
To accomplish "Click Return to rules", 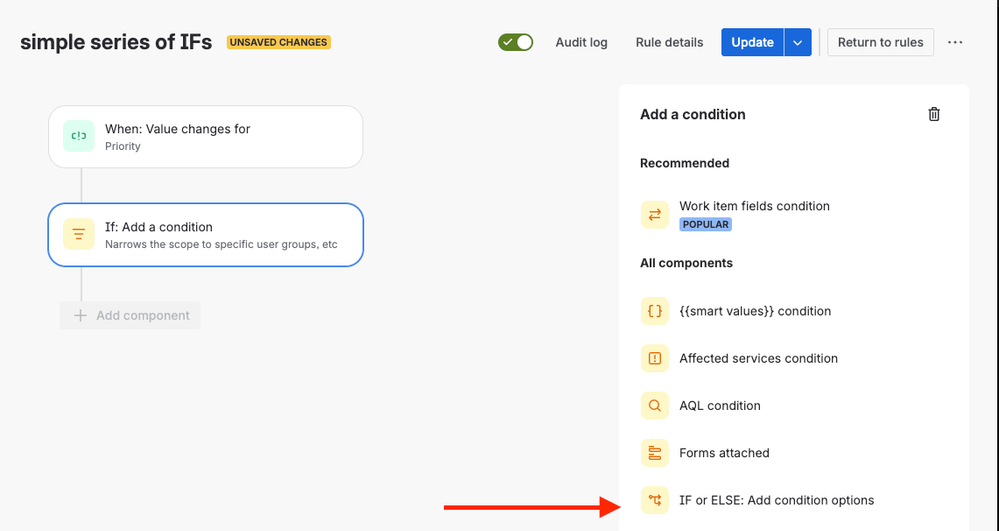I will coord(880,42).
